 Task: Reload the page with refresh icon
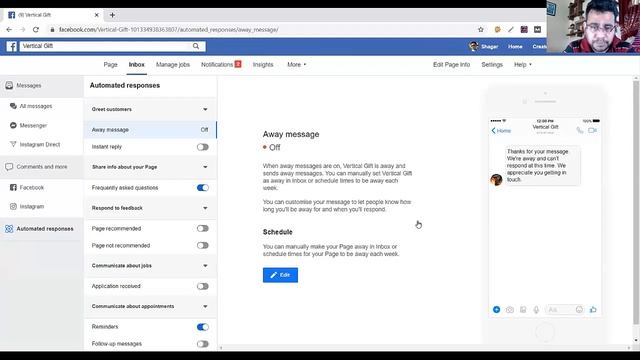[x=36, y=29]
